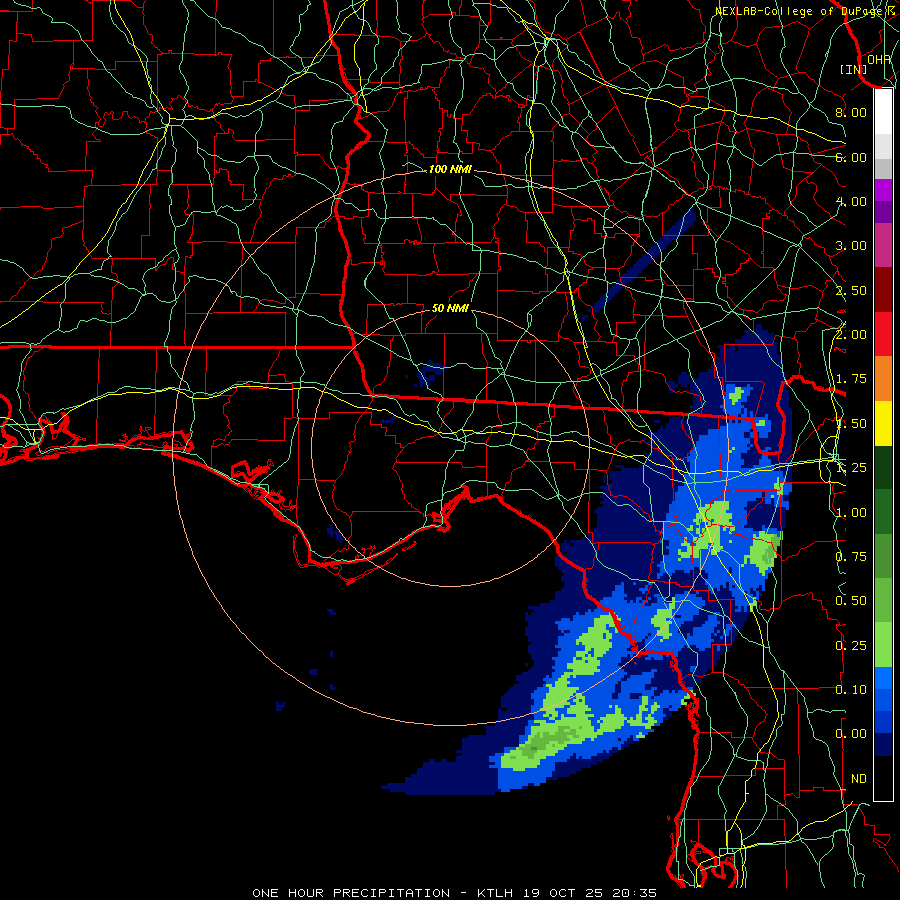Select the 0.25 legend value
Image resolution: width=900 pixels, height=900 pixels.
tap(851, 646)
